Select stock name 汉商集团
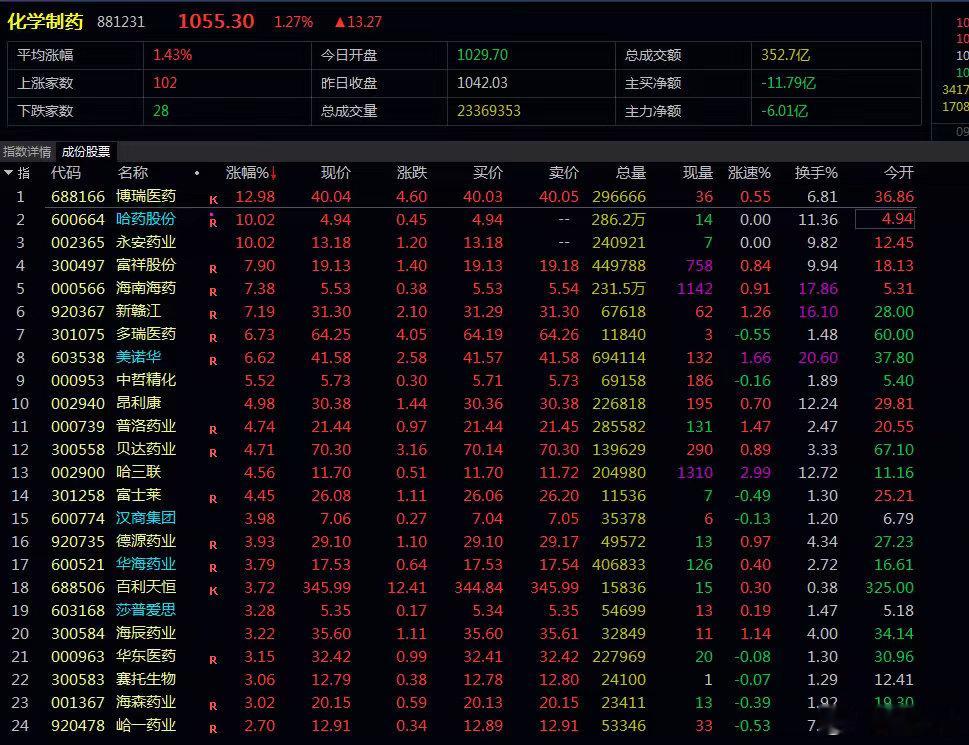The image size is (969, 745). (146, 518)
